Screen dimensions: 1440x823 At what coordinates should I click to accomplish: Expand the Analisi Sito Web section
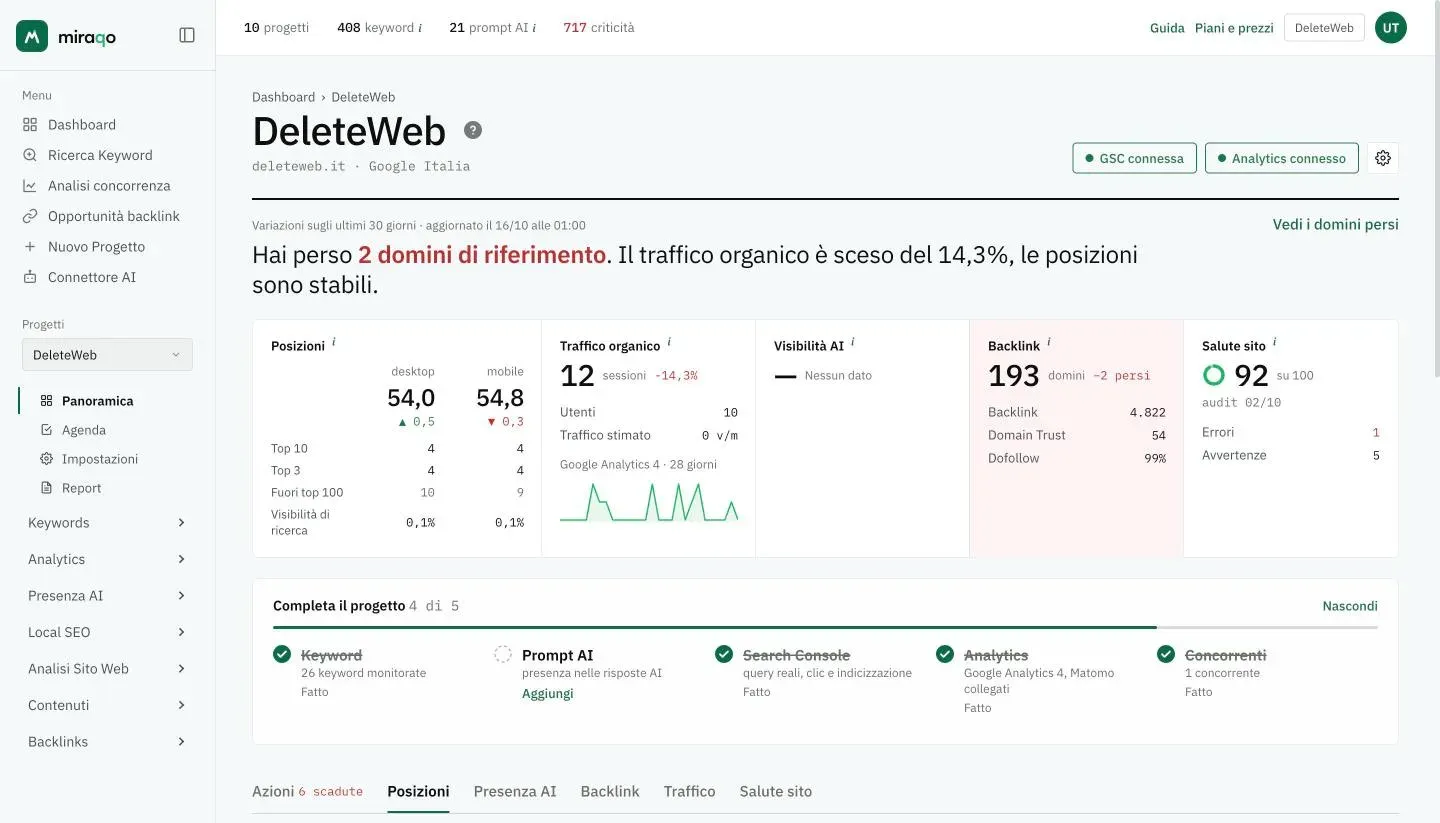pos(107,669)
